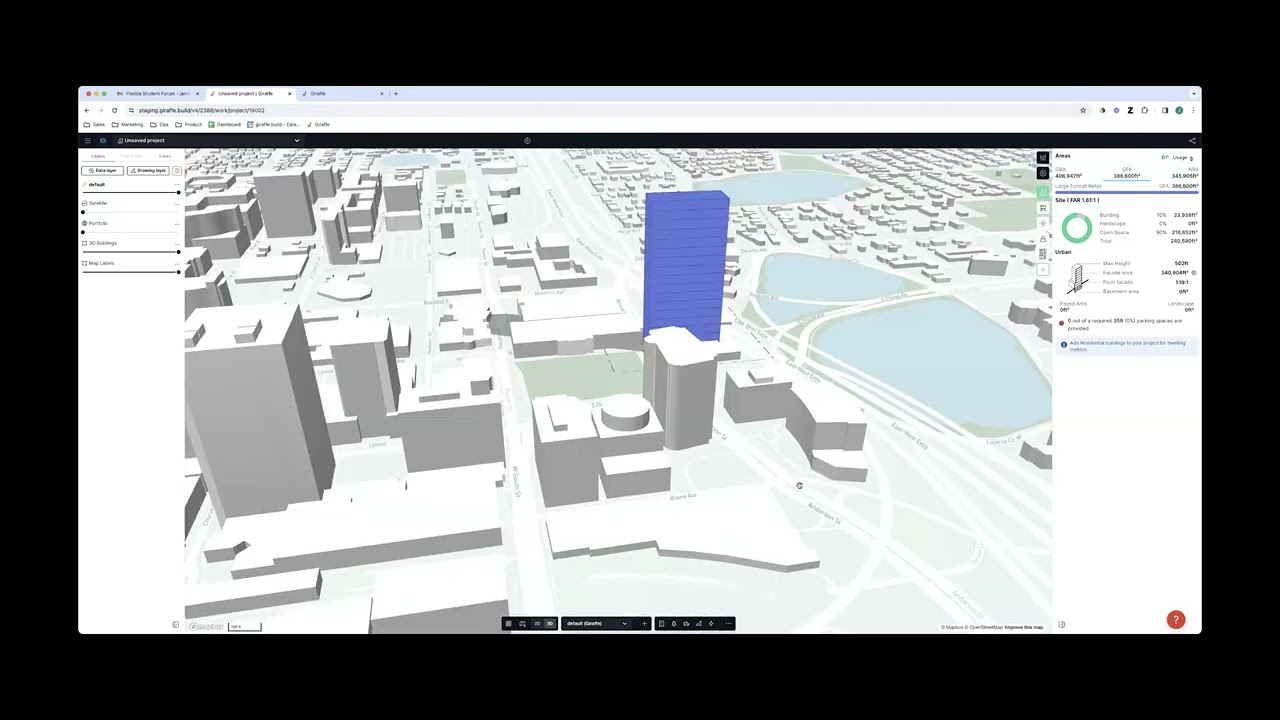This screenshot has width=1280, height=720.
Task: Click the Improve this map link
Action: point(1024,627)
